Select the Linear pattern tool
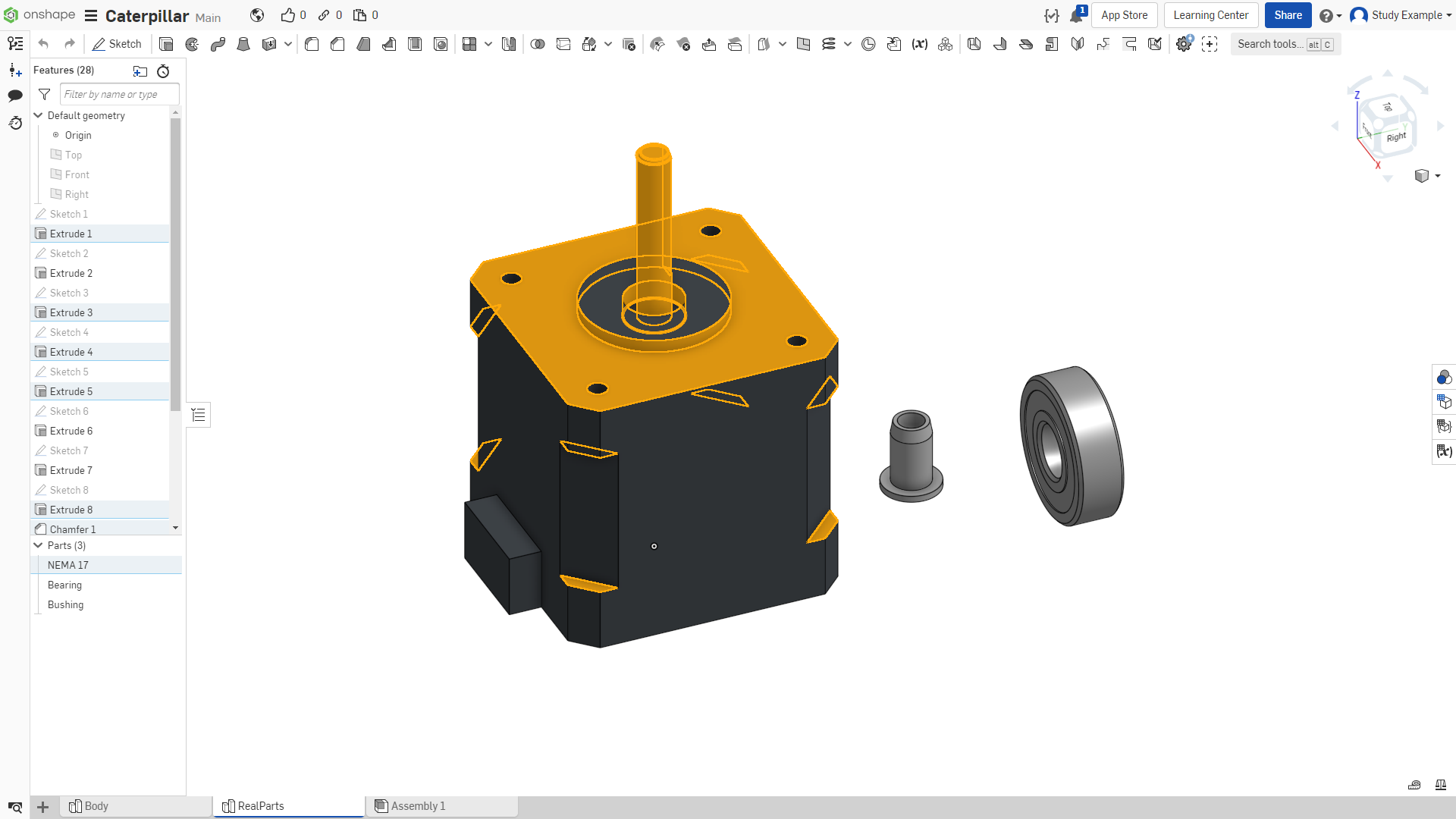Screen dimensions: 1456x819 [469, 44]
